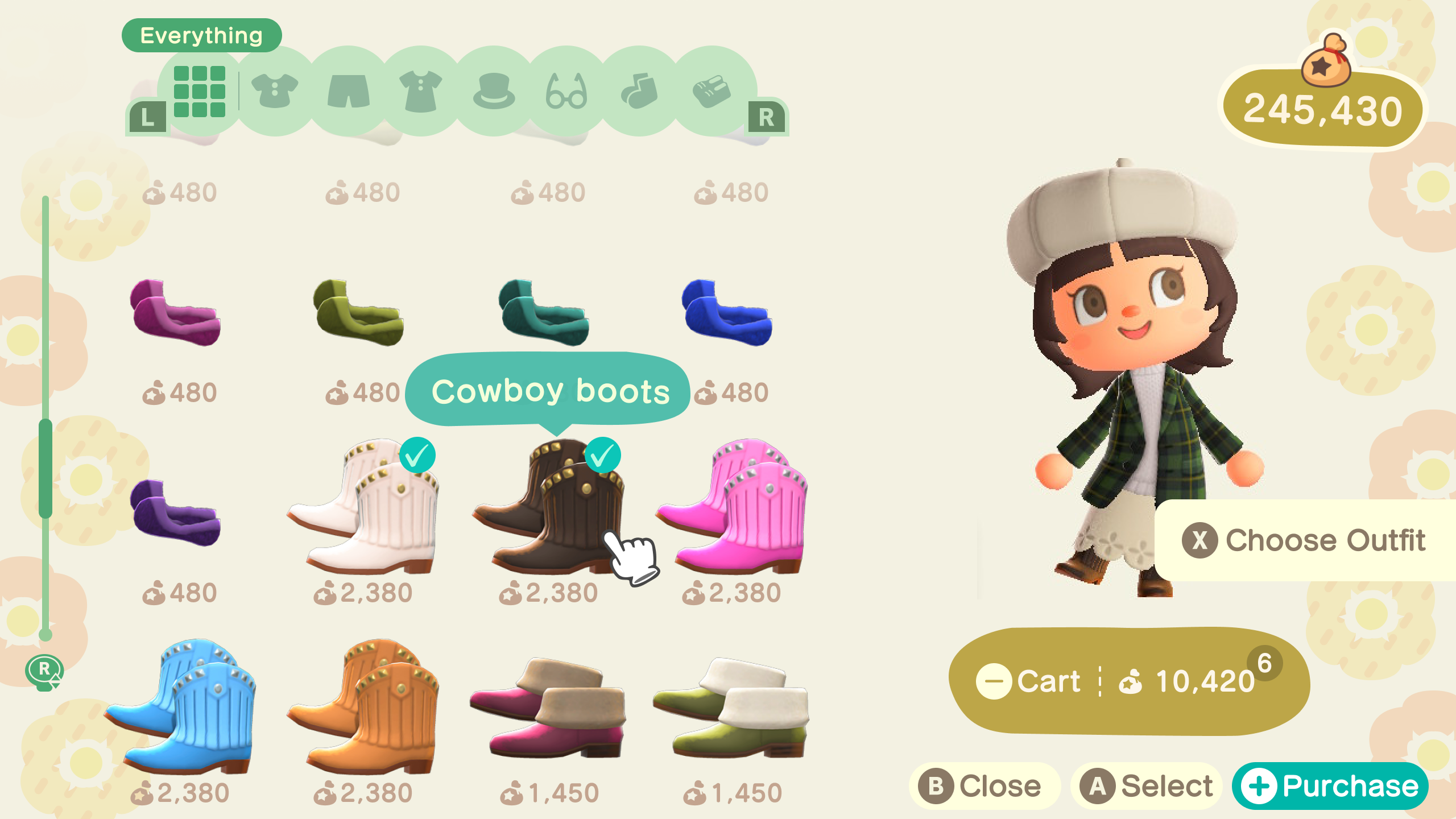Switch to the dress-up category icon
Viewport: 1456px width, 819px height.
420,91
